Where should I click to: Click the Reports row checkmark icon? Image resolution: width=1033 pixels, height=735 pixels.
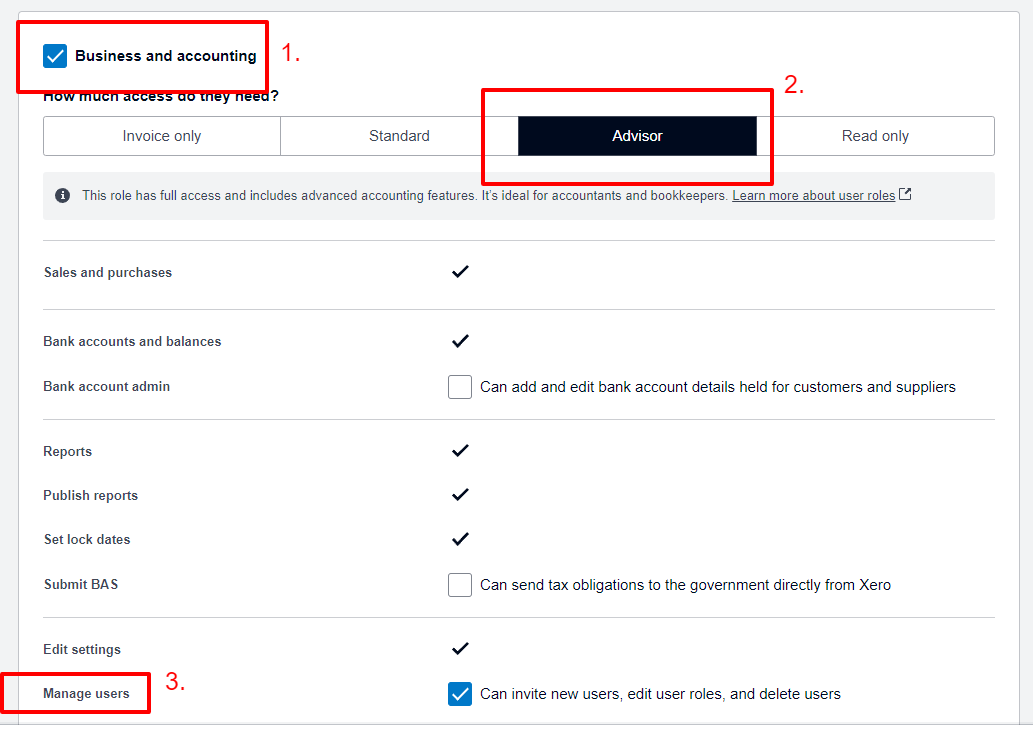460,450
